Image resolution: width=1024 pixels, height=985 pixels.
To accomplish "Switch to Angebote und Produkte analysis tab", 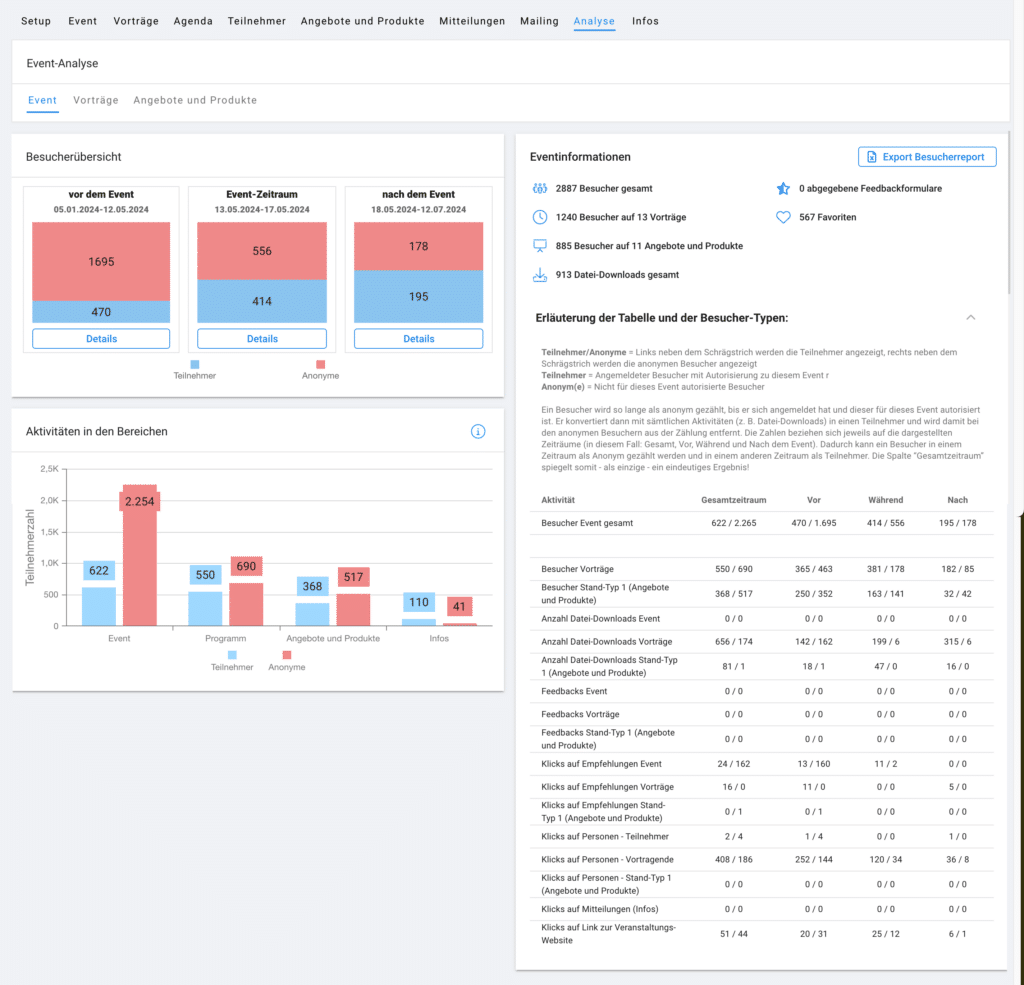I will pyautogui.click(x=195, y=100).
